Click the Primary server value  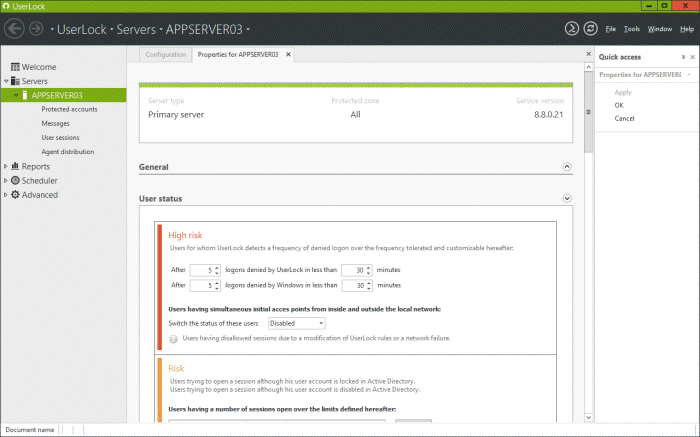(176, 115)
